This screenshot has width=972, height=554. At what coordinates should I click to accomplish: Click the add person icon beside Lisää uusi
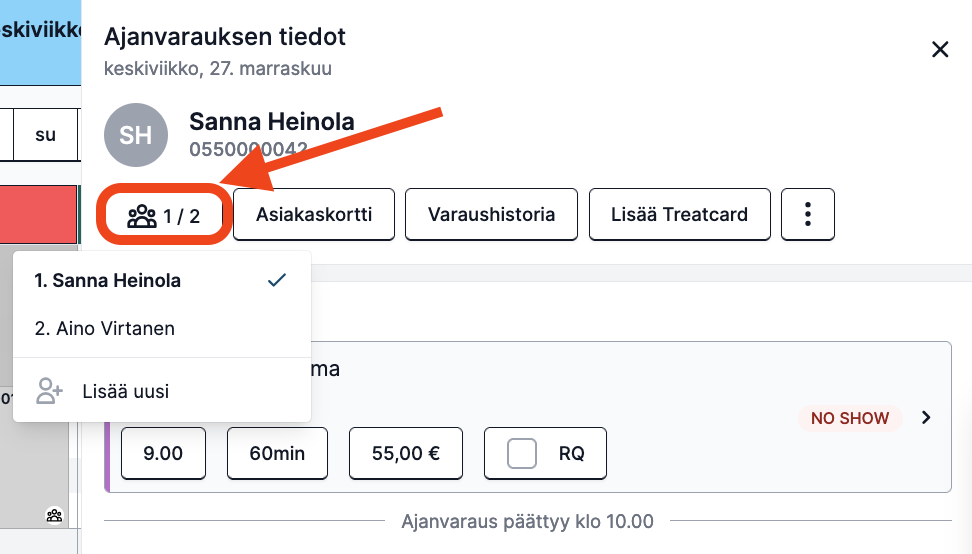point(49,391)
